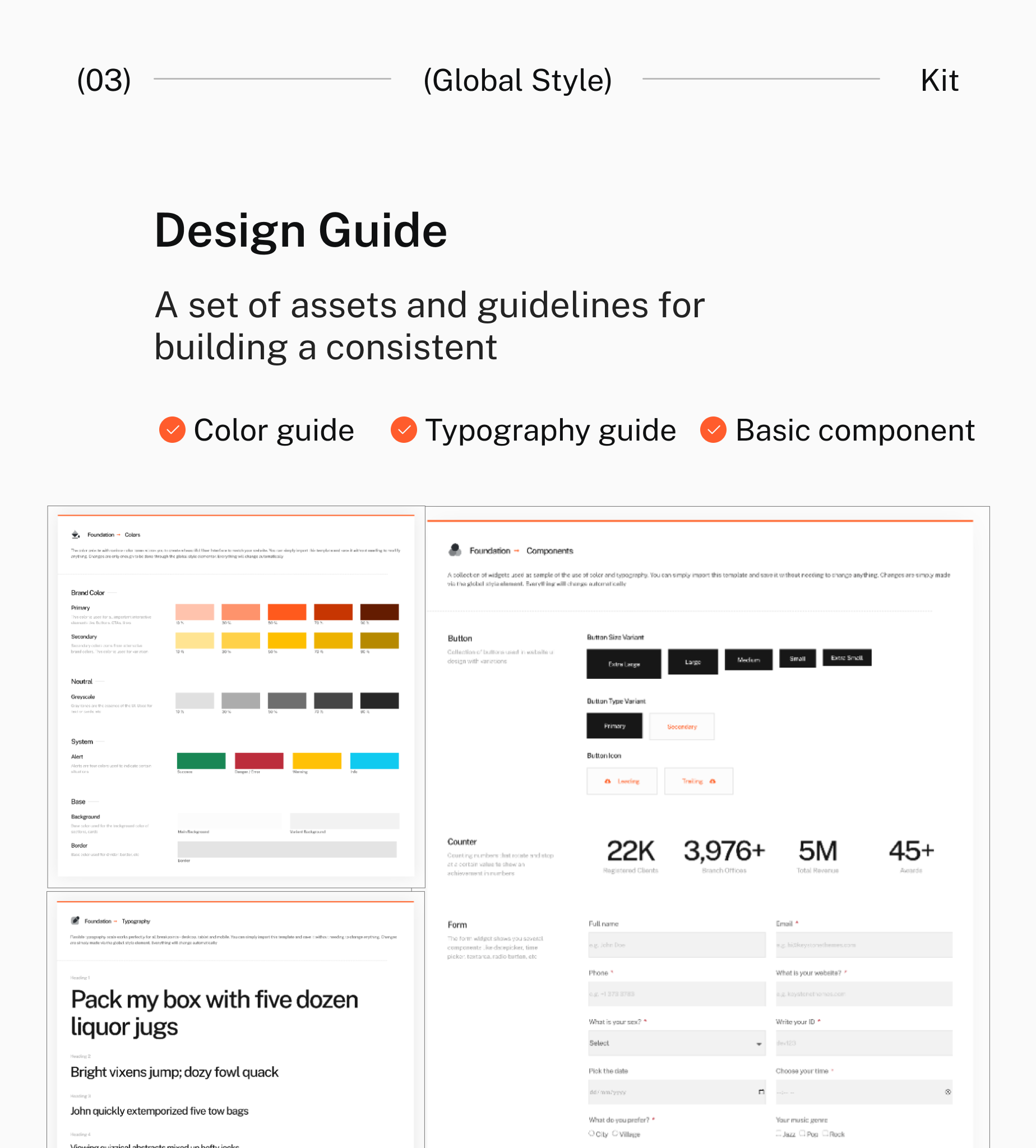This screenshot has width=1036, height=1148.
Task: Click into the Full name input field
Action: coord(677,944)
